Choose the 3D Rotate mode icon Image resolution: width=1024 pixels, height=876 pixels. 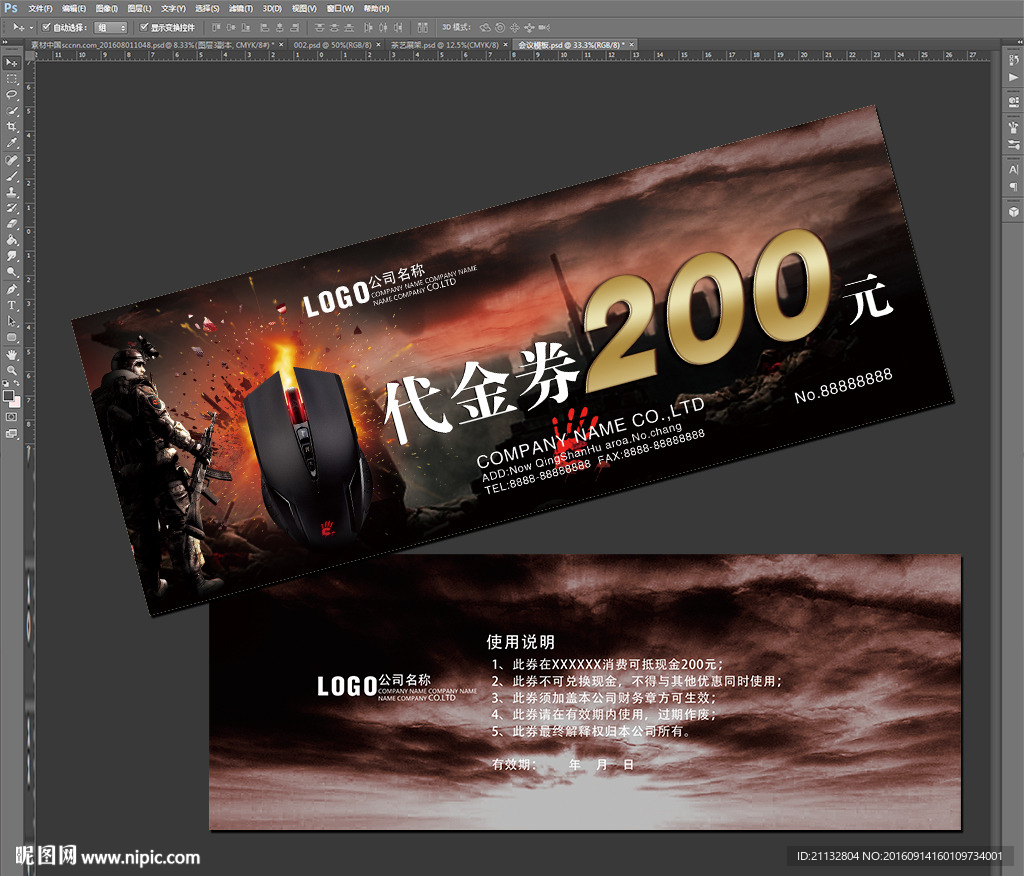485,27
